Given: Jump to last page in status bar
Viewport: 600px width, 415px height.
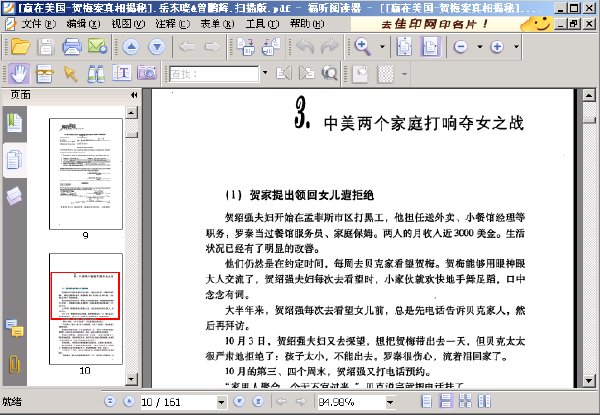Looking at the screenshot, I should pyautogui.click(x=258, y=401).
